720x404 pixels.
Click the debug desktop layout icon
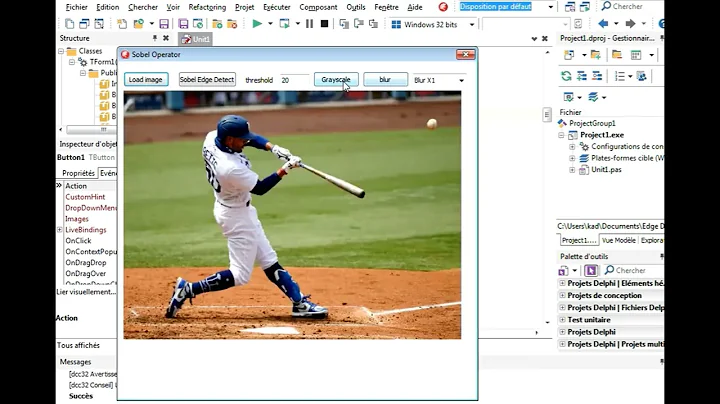[x=585, y=7]
